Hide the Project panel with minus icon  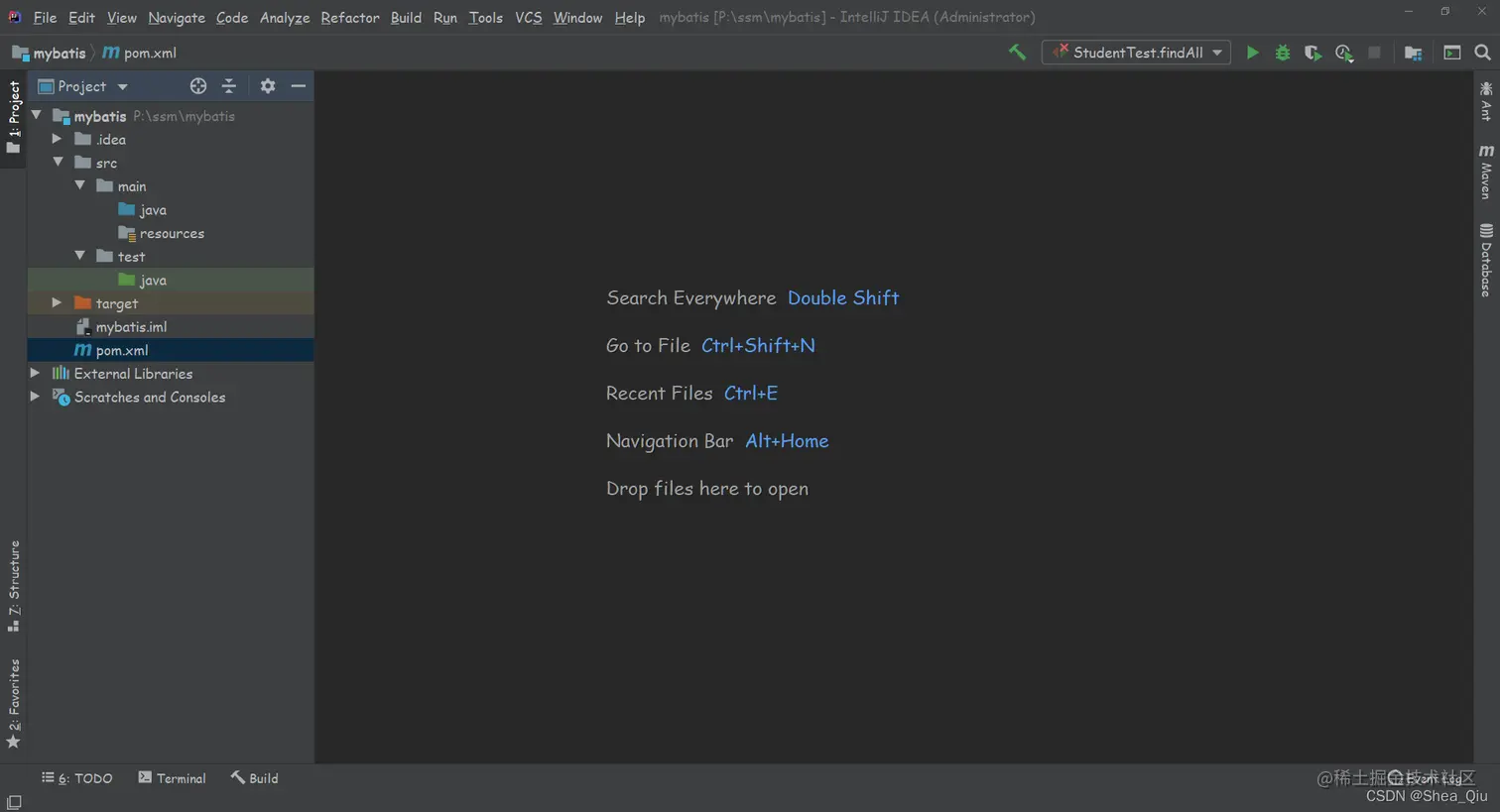(298, 86)
